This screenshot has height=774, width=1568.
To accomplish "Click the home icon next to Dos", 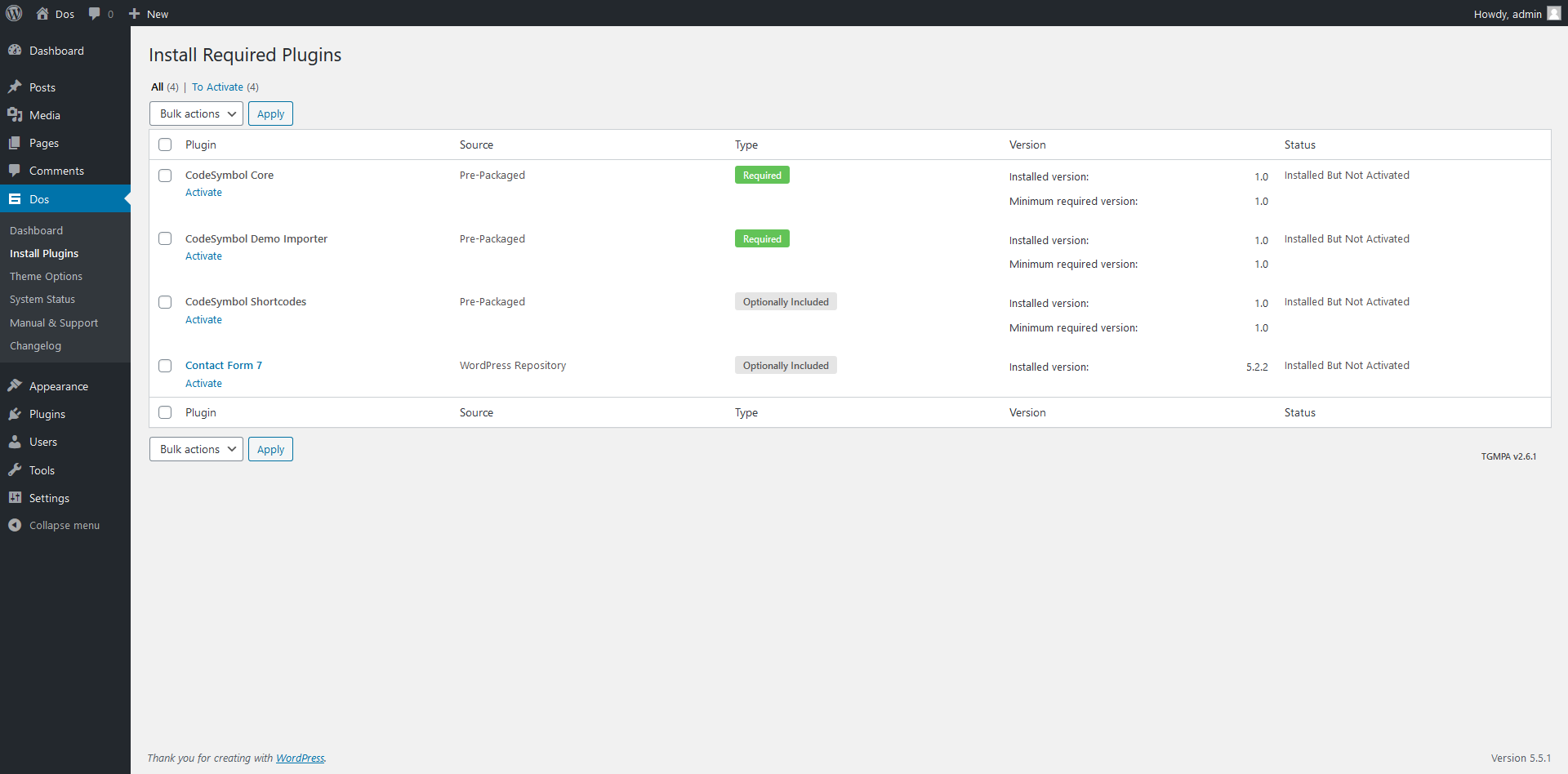I will pyautogui.click(x=42, y=13).
